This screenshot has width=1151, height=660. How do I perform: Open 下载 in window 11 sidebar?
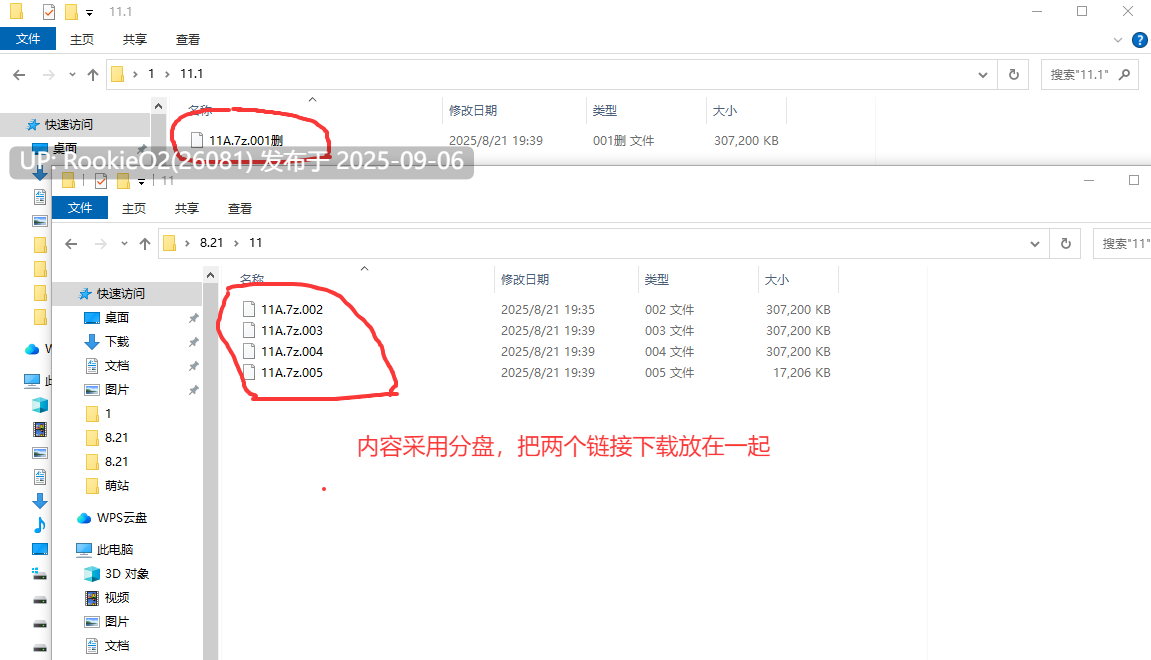coord(117,341)
